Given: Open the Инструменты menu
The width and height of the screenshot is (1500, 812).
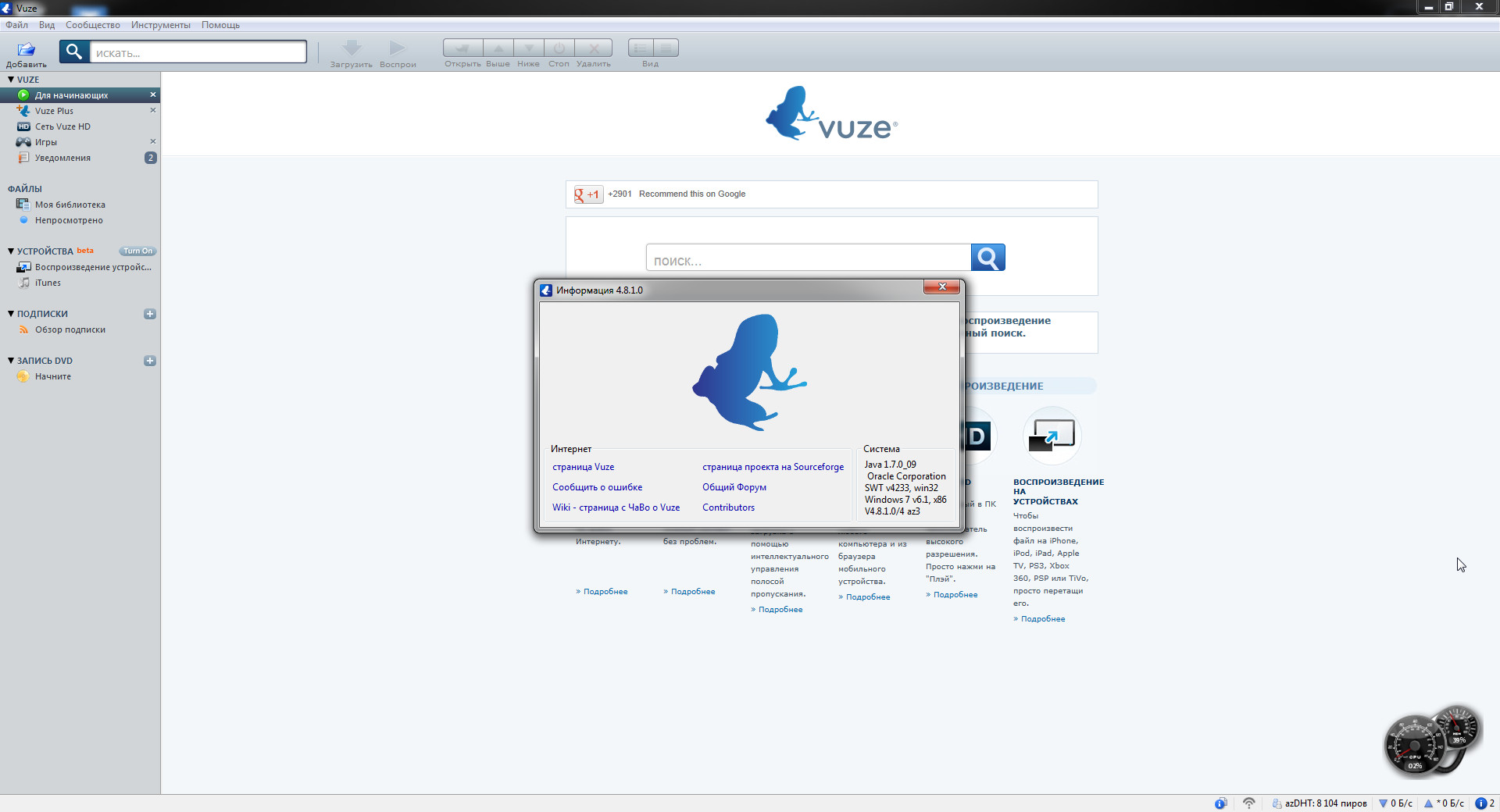Looking at the screenshot, I should pyautogui.click(x=161, y=25).
